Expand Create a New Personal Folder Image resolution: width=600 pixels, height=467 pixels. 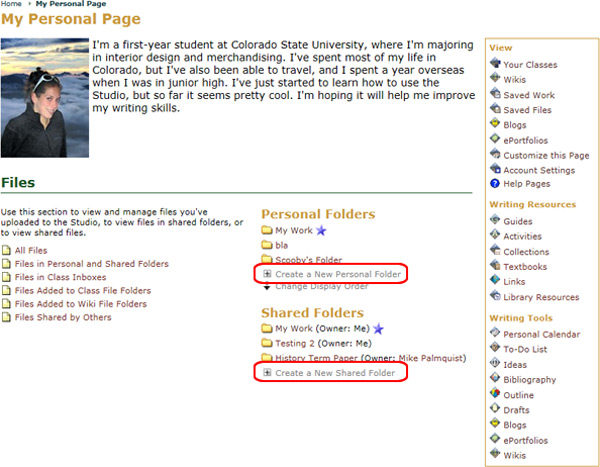coord(267,274)
